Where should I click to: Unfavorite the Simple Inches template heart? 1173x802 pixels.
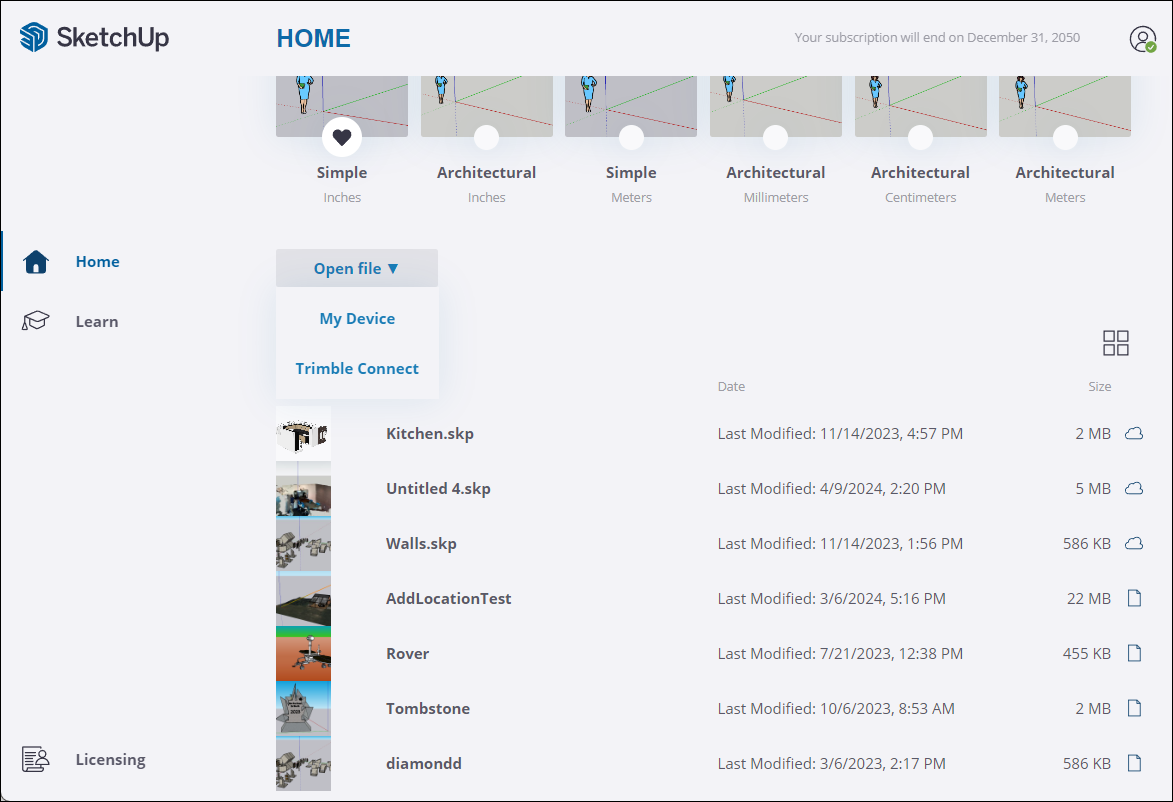[x=342, y=138]
